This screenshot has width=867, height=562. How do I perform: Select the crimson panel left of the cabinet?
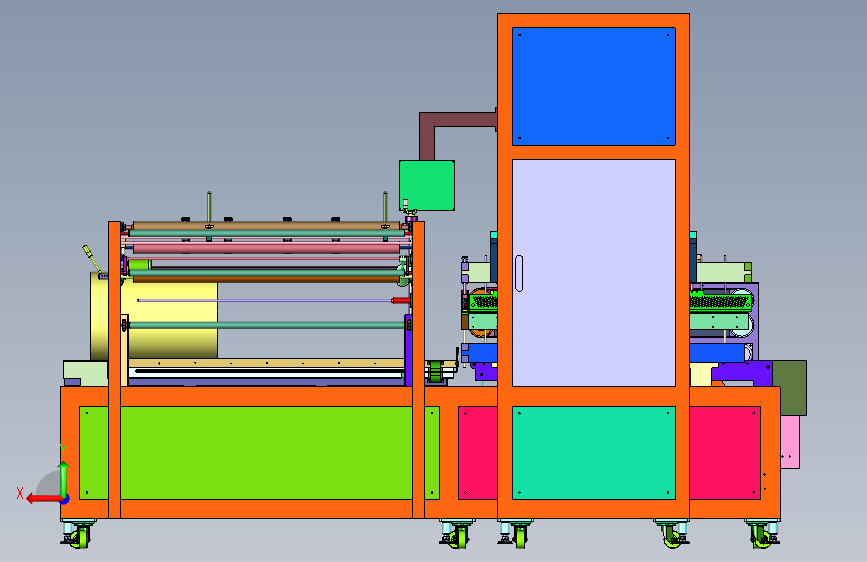[x=478, y=453]
